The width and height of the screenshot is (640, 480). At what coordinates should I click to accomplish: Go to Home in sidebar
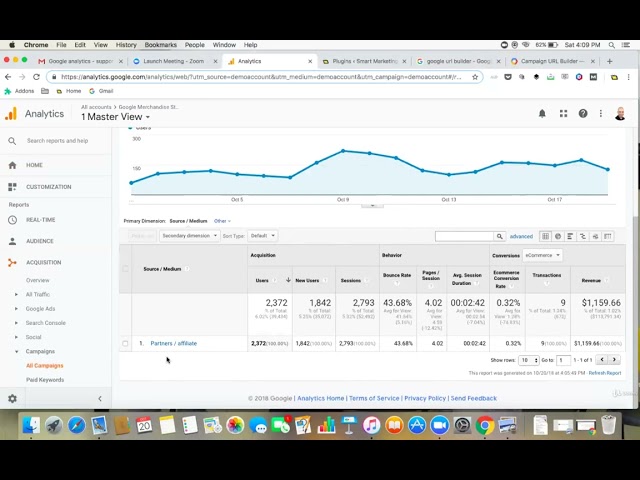(x=34, y=165)
